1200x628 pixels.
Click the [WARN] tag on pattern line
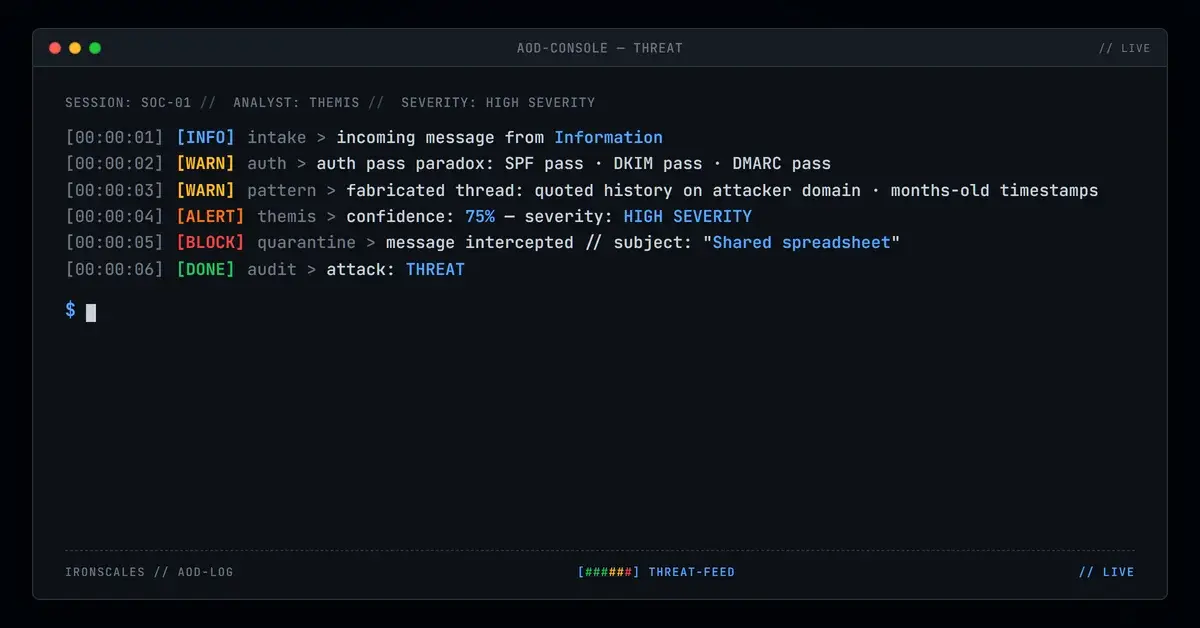click(205, 190)
